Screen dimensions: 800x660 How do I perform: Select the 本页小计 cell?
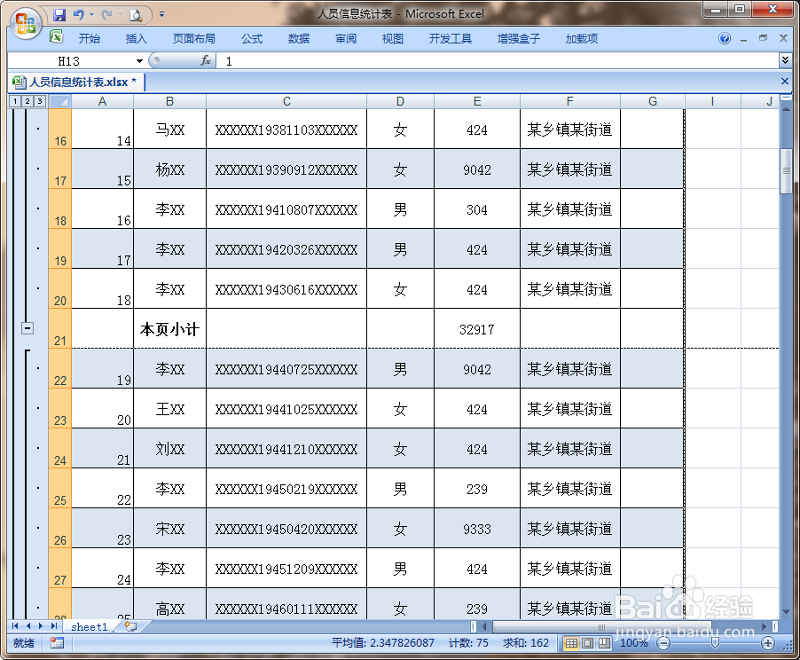pos(170,329)
